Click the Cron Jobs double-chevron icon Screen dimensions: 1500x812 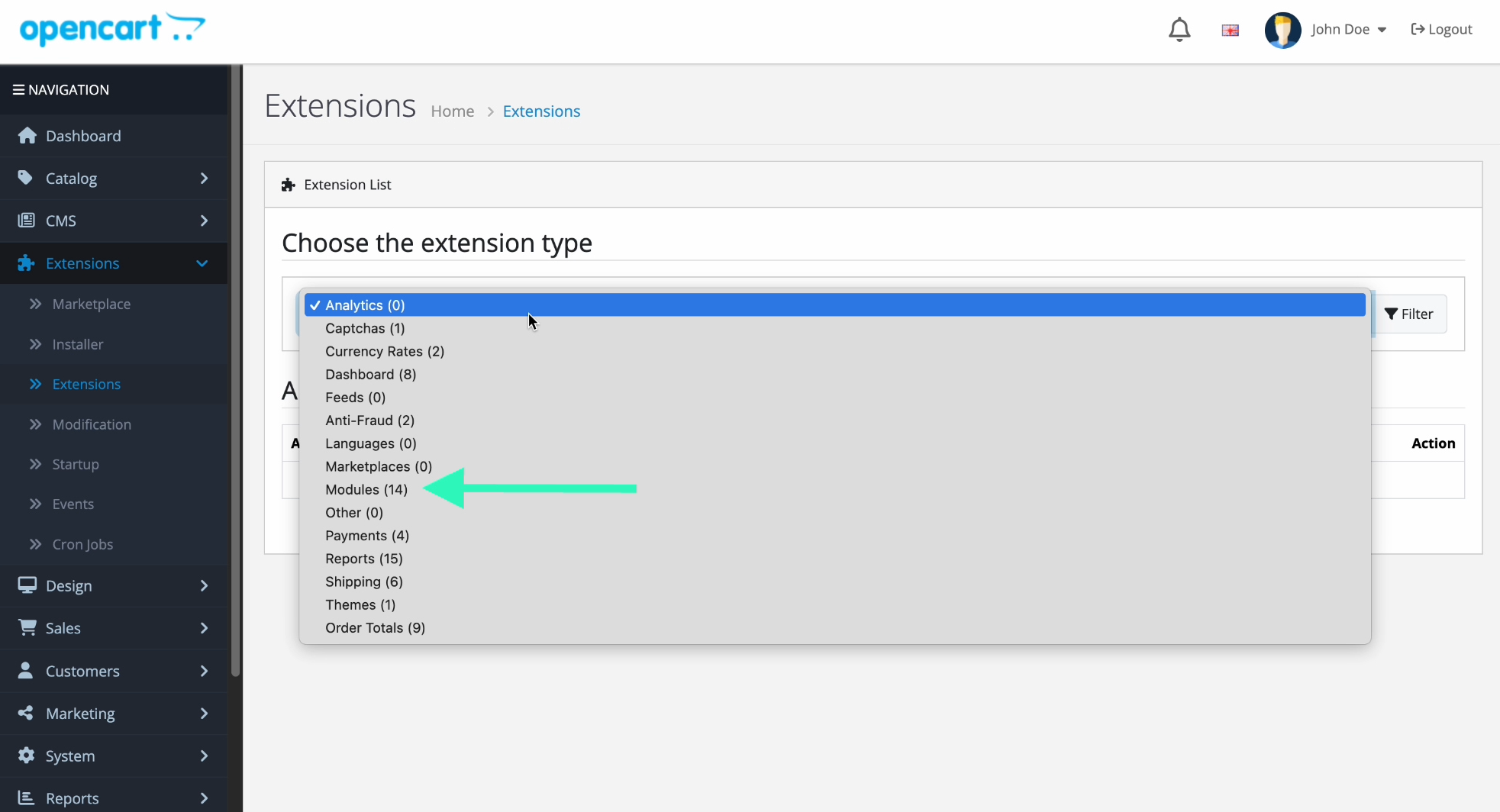click(x=35, y=544)
